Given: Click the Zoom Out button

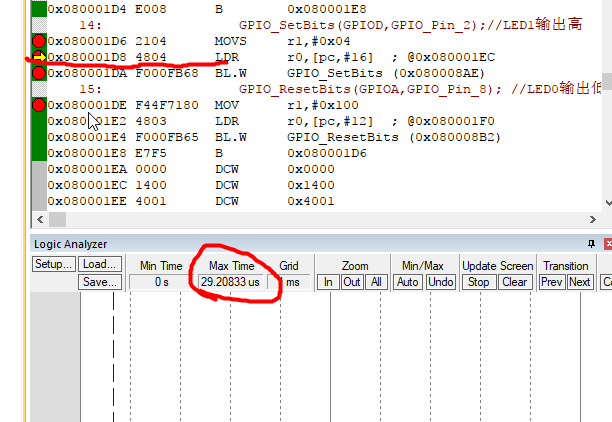Looking at the screenshot, I should (x=352, y=282).
